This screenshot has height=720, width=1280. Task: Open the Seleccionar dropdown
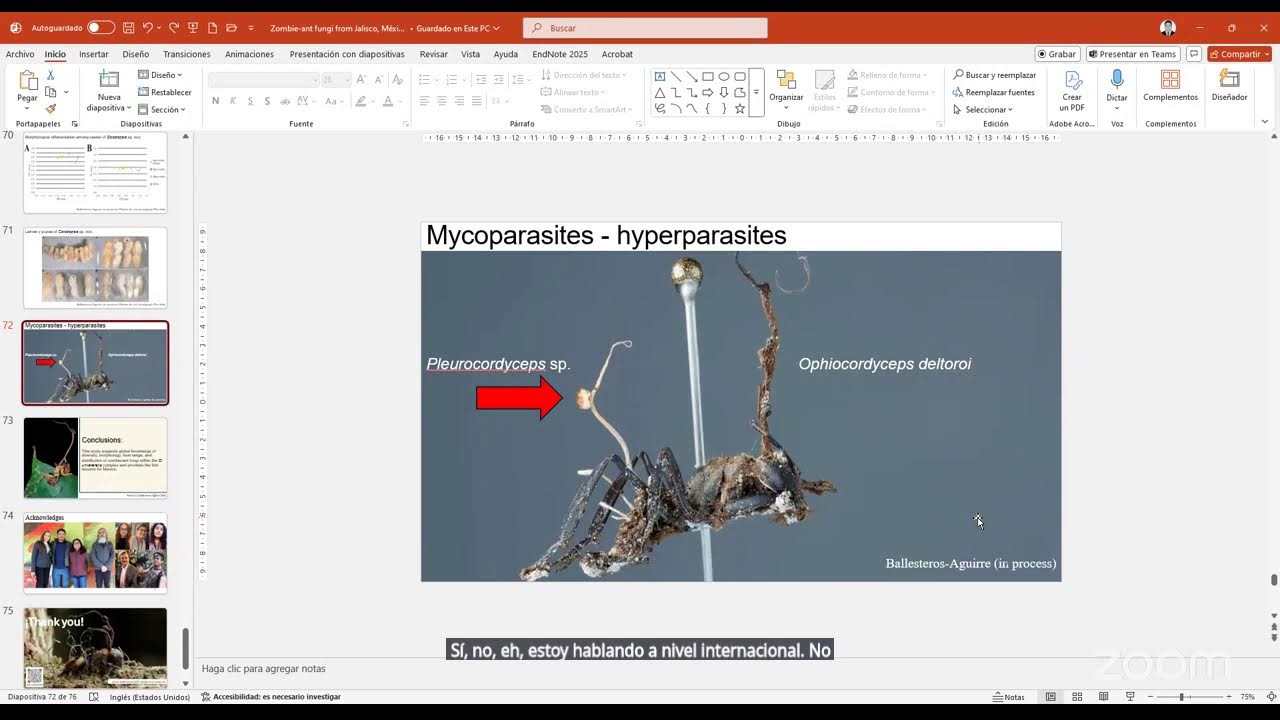(x=984, y=109)
